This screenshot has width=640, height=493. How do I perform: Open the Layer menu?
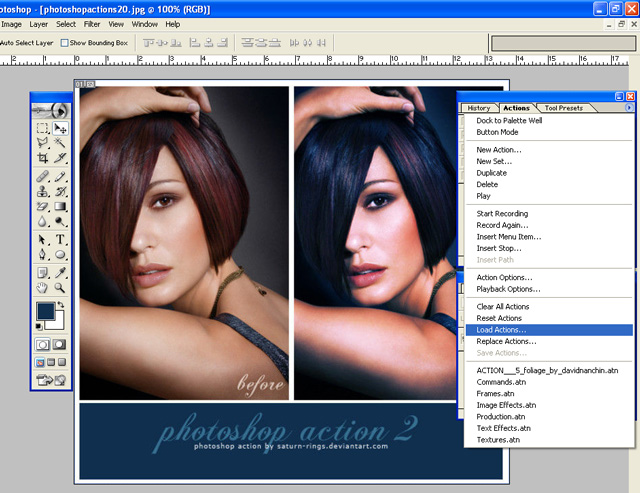coord(38,23)
